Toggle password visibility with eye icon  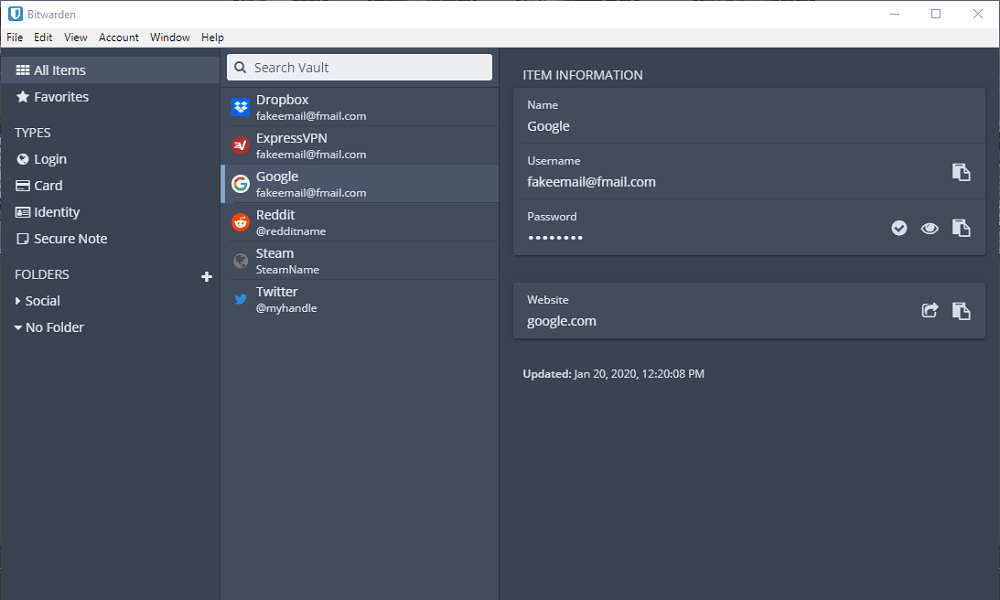(x=930, y=228)
